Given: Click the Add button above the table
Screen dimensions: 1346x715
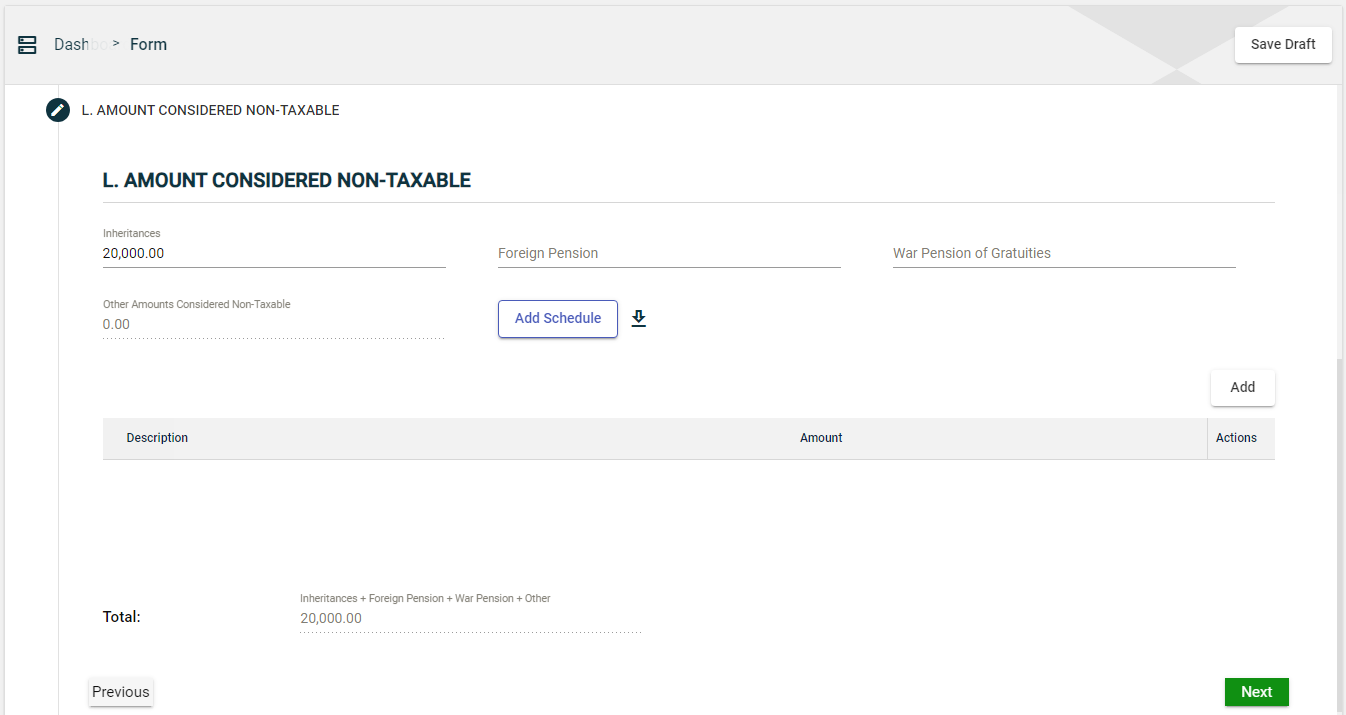Looking at the screenshot, I should [1242, 387].
